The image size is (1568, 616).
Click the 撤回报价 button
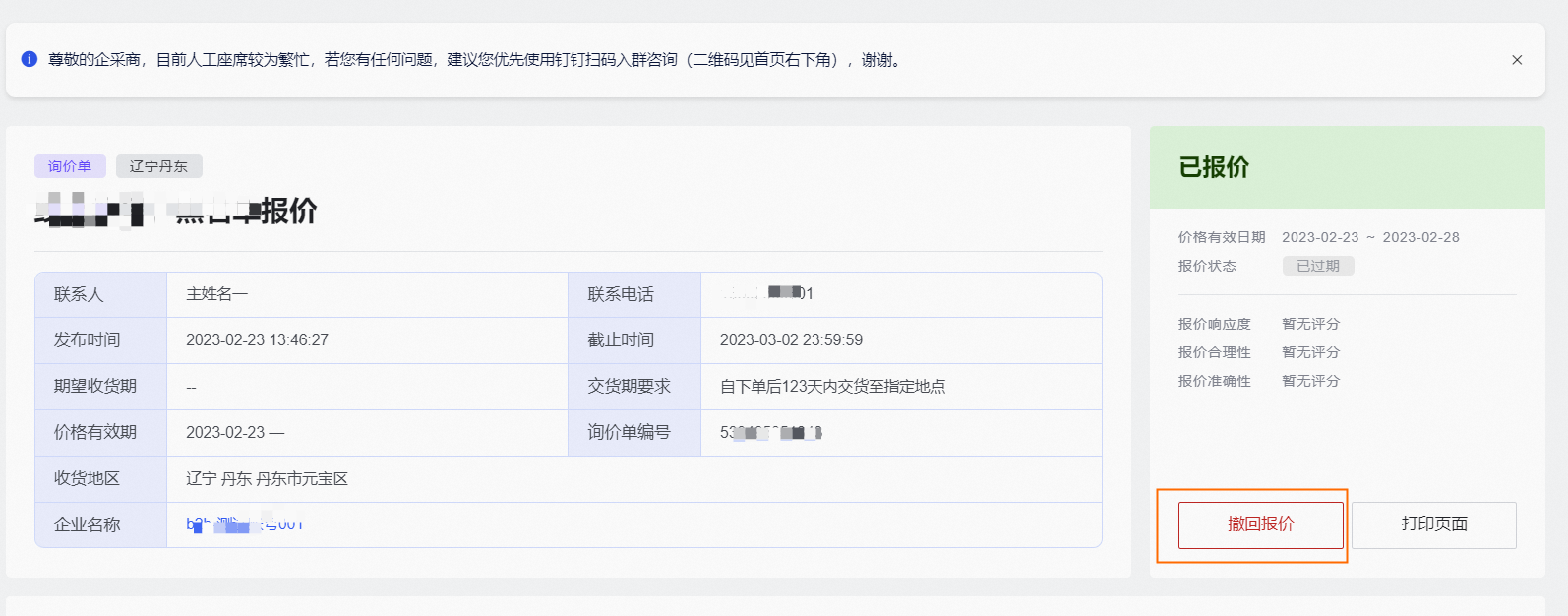pos(1260,524)
